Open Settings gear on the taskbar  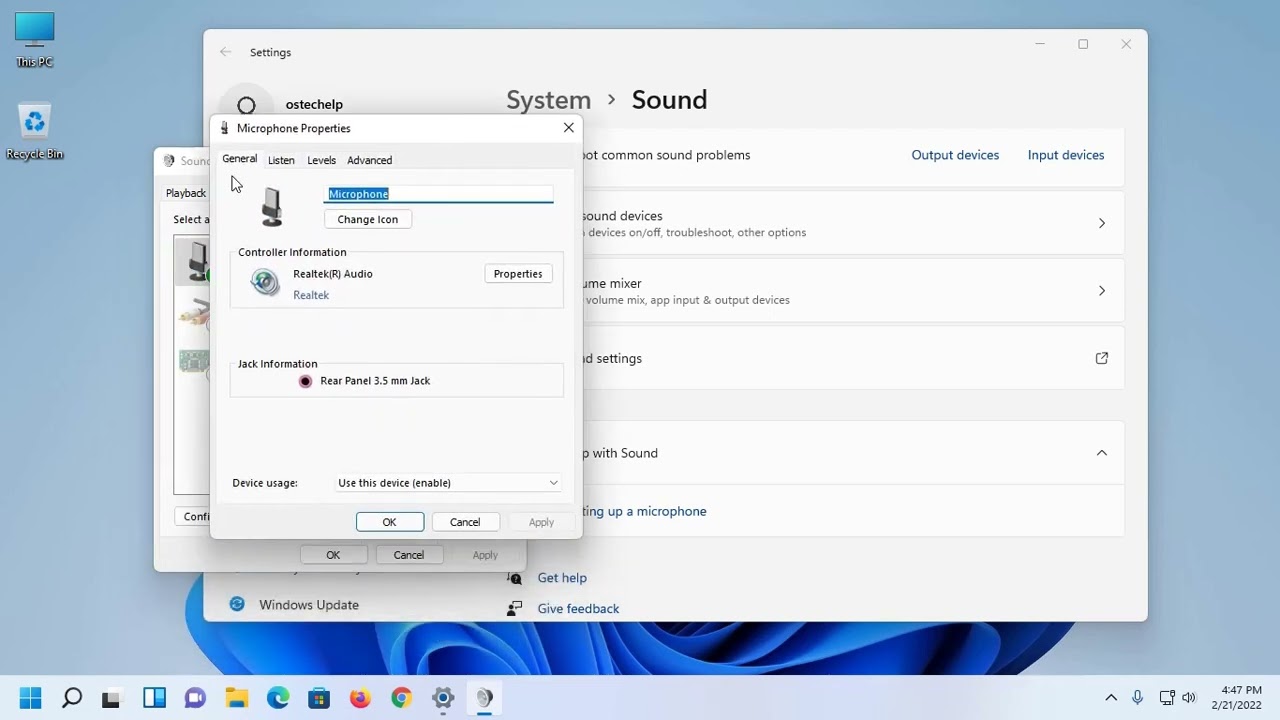443,698
